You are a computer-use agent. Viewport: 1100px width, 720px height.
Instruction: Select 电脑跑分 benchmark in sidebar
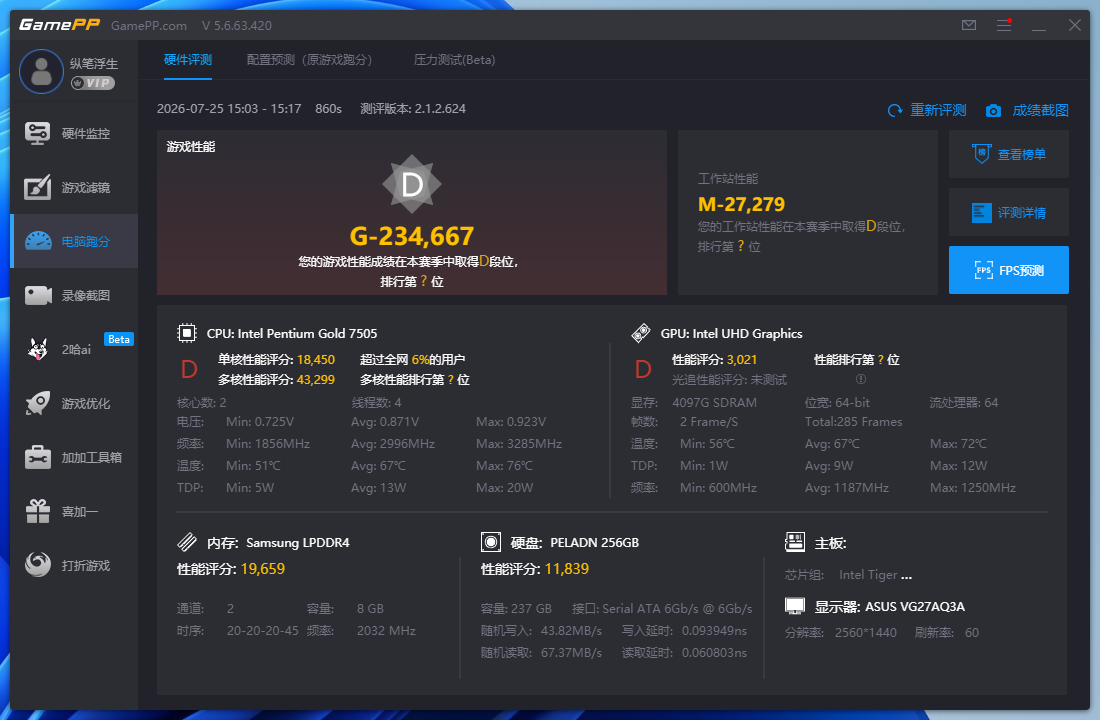pos(74,241)
